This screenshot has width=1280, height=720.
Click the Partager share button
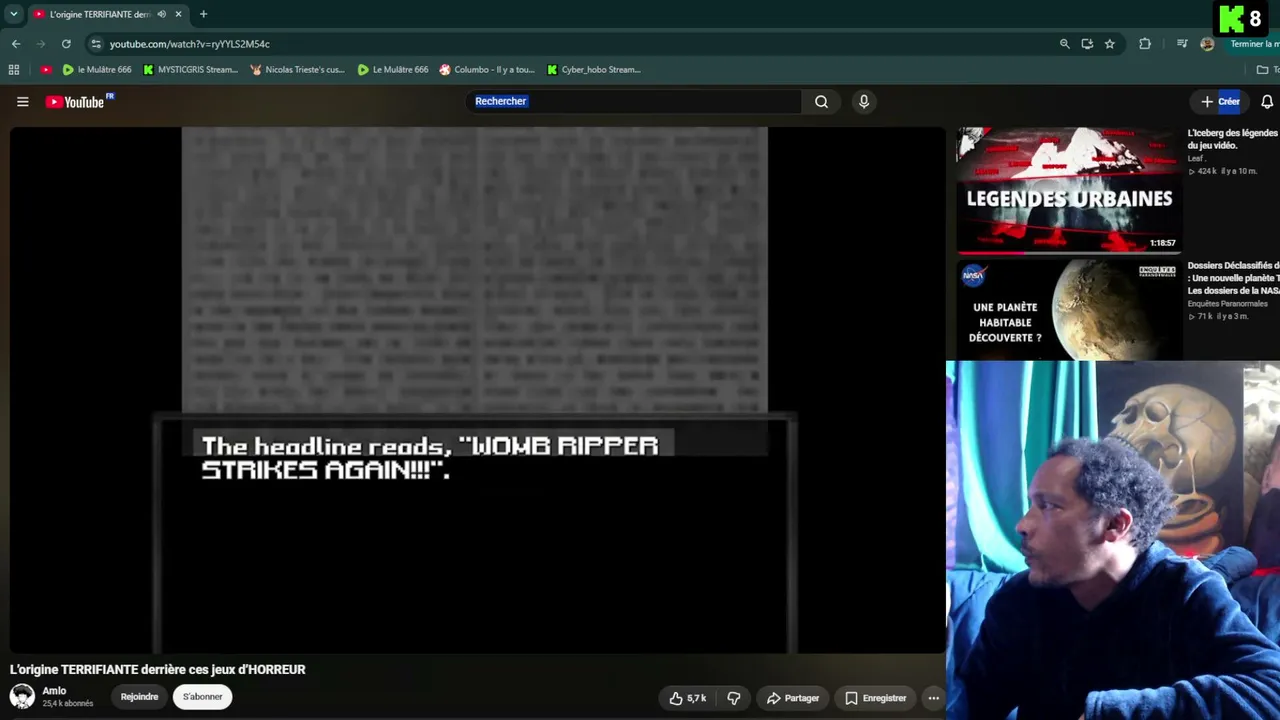(792, 698)
